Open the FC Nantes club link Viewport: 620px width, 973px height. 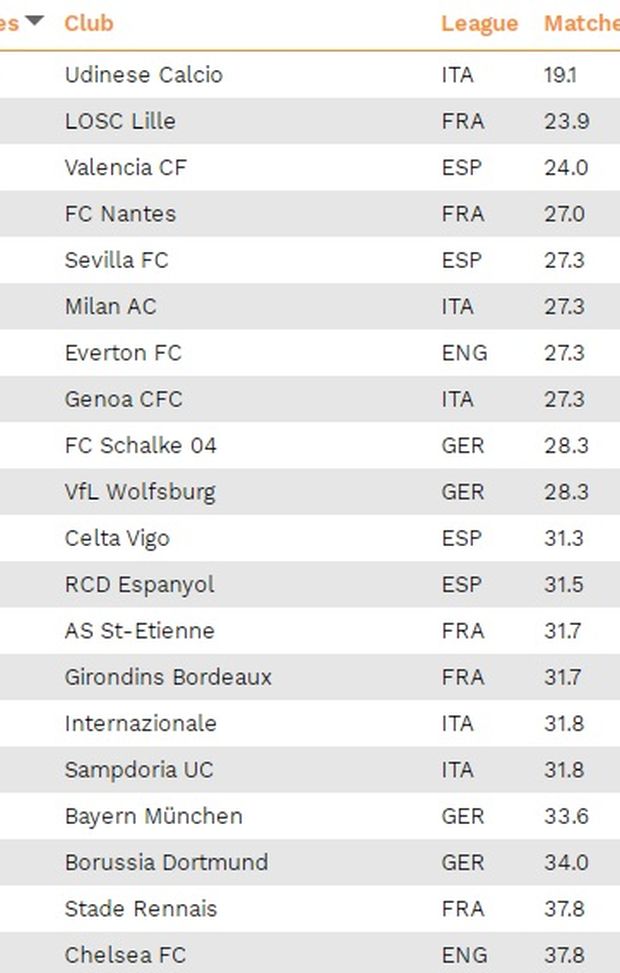[120, 214]
